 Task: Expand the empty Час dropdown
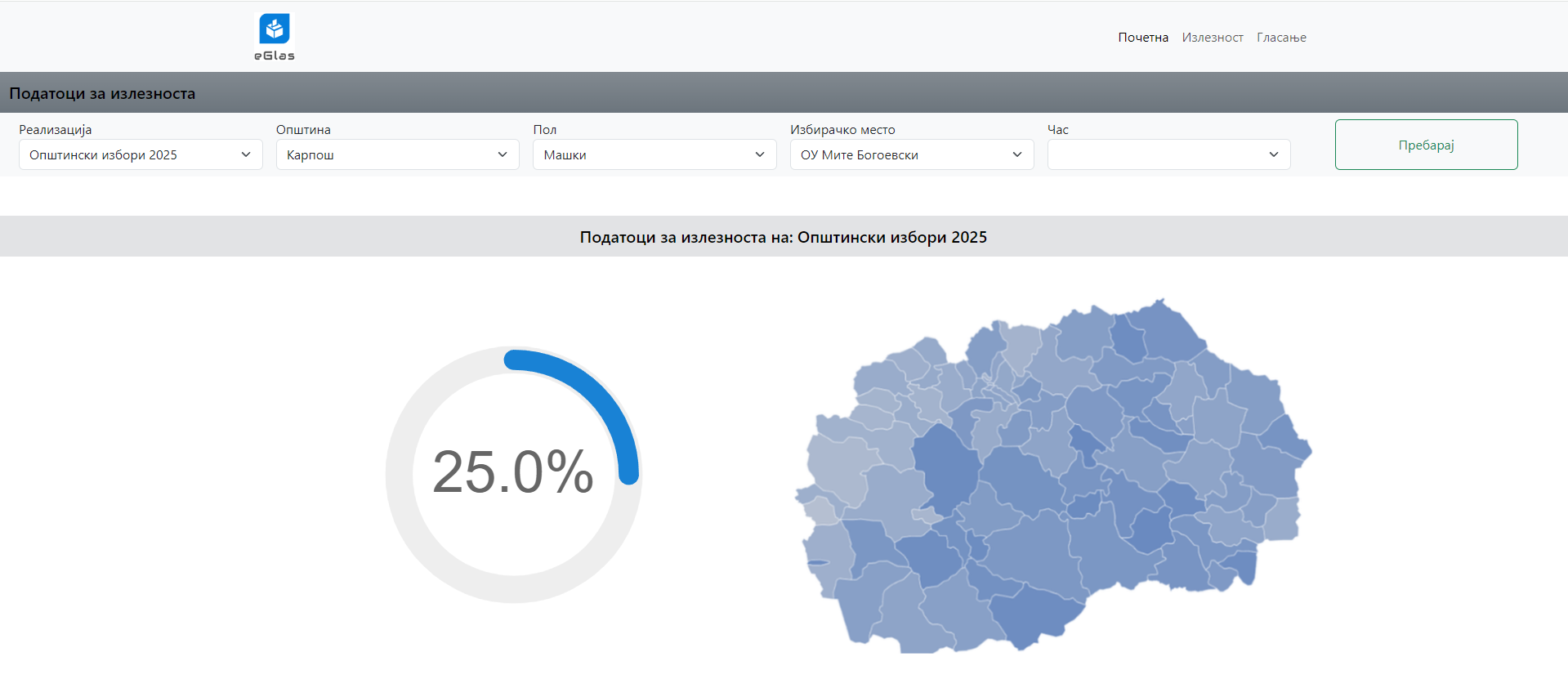(x=1168, y=154)
